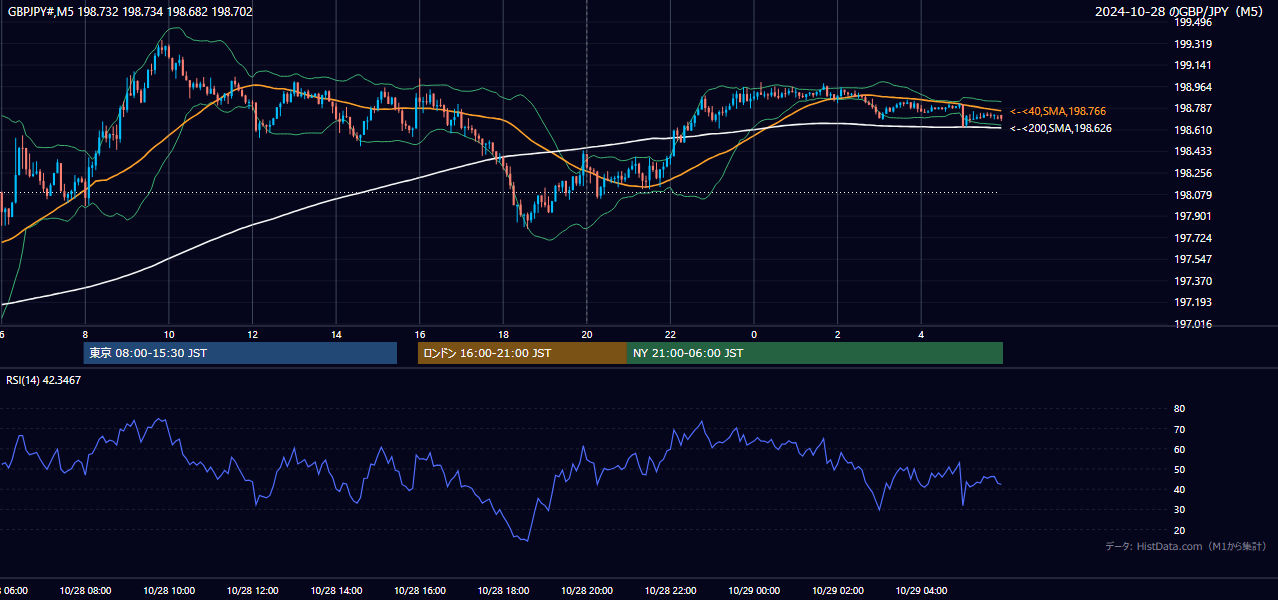
Task: Click price level 197.724 on price axis
Action: pos(1193,238)
